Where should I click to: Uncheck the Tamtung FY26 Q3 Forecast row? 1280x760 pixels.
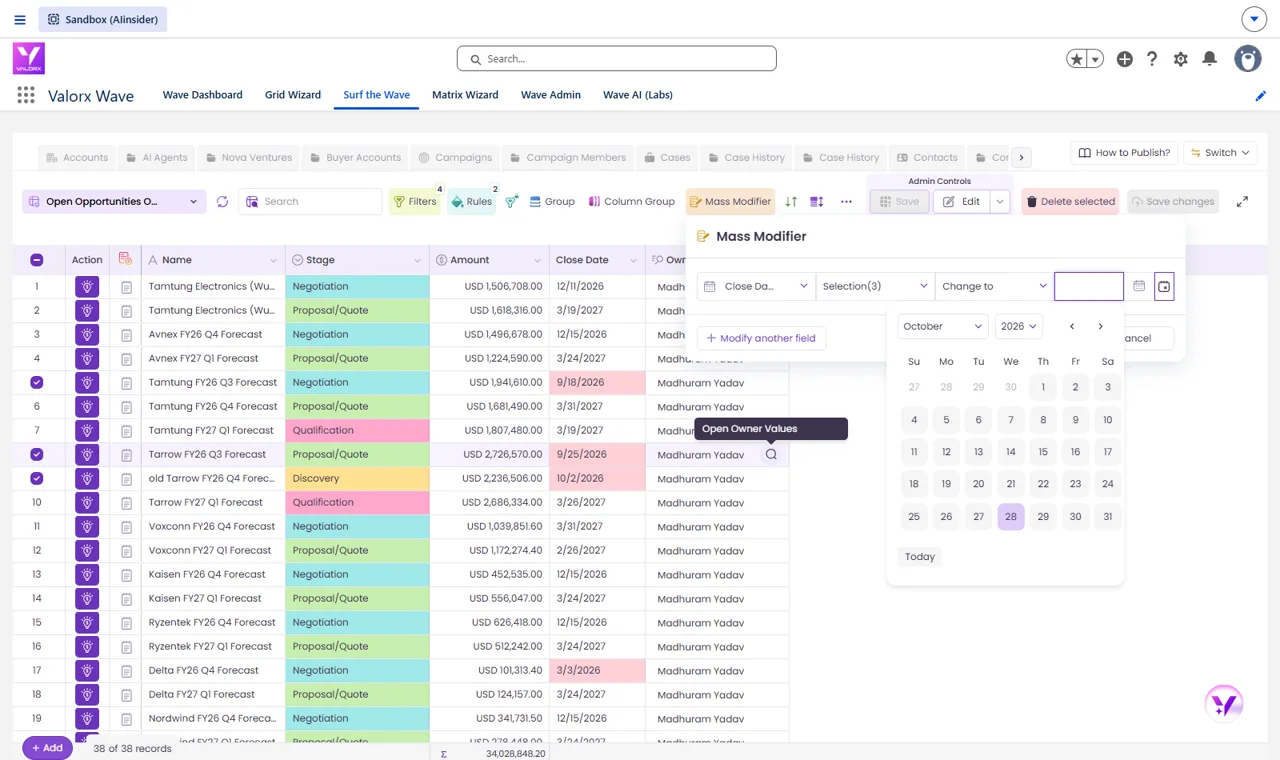(37, 382)
